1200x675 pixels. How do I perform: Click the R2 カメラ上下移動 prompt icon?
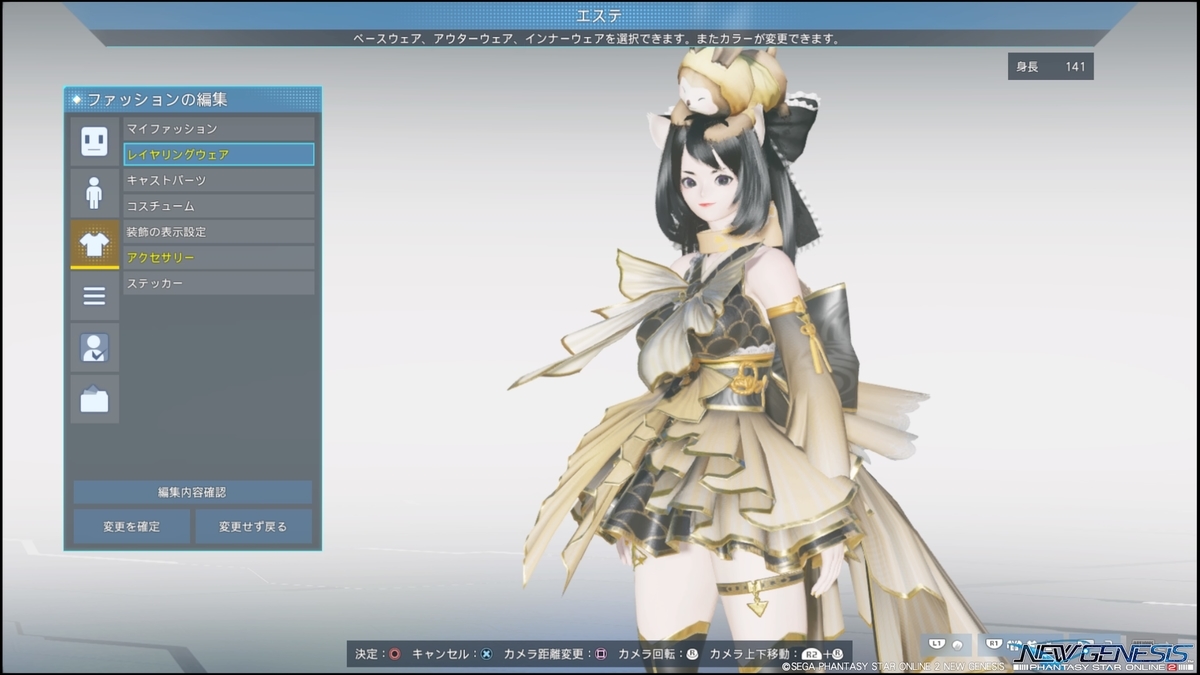[x=813, y=654]
